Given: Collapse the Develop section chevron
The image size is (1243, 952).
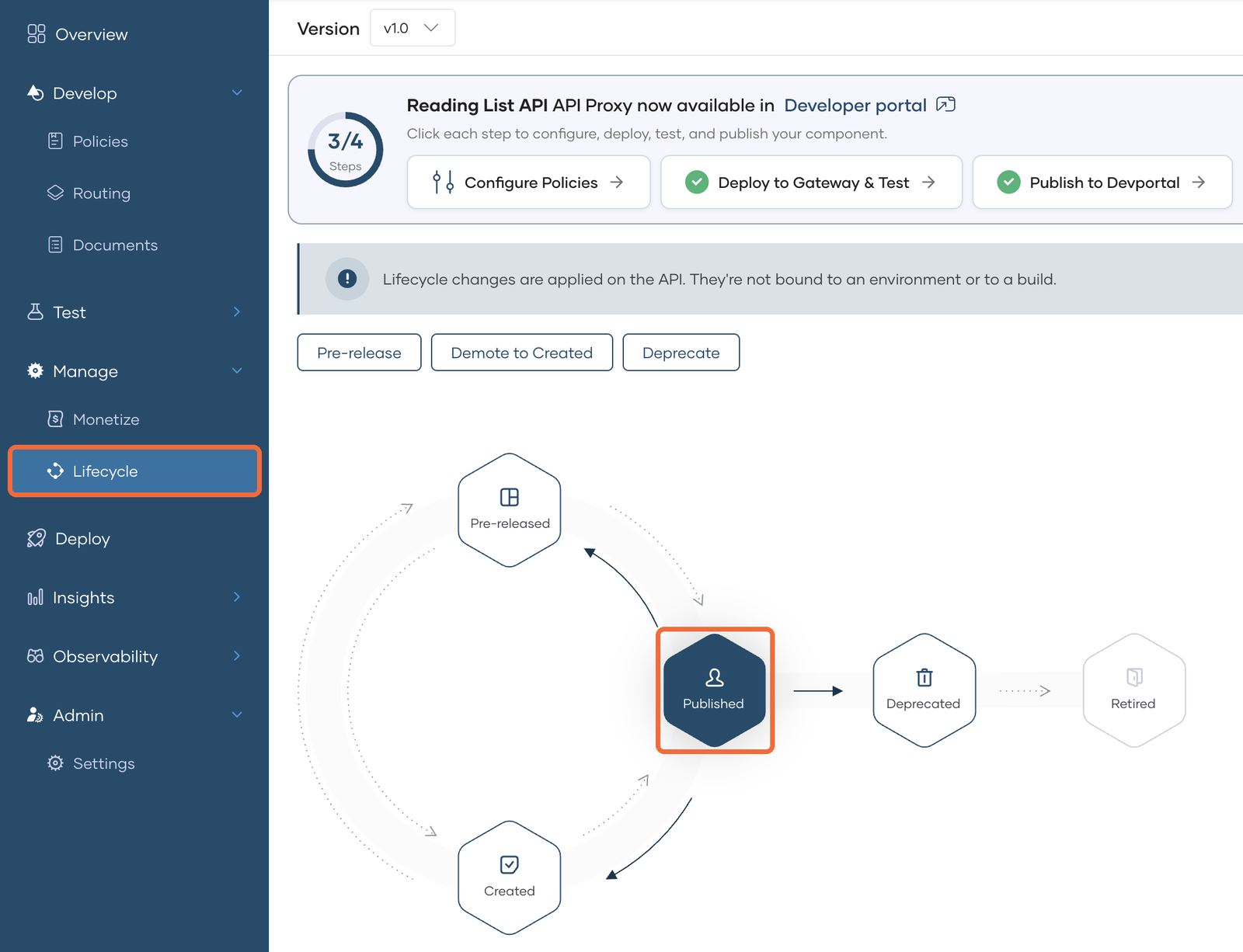Looking at the screenshot, I should tap(237, 93).
